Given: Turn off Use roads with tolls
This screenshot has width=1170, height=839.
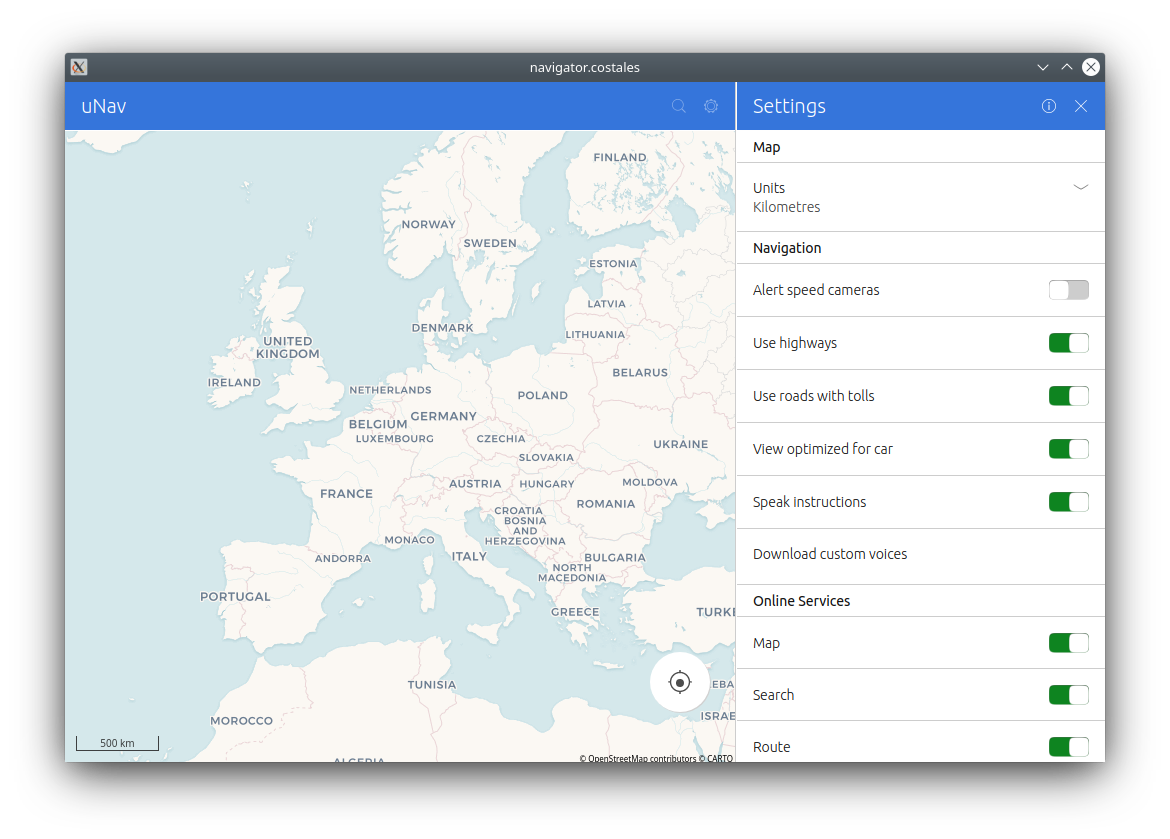Looking at the screenshot, I should pos(1069,396).
